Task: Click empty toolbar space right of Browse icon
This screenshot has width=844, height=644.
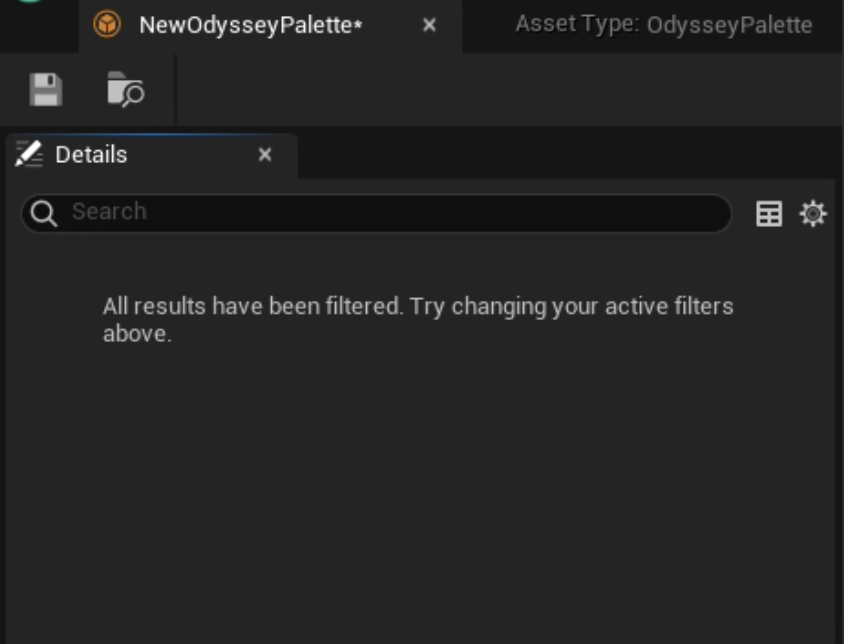Action: 506,89
